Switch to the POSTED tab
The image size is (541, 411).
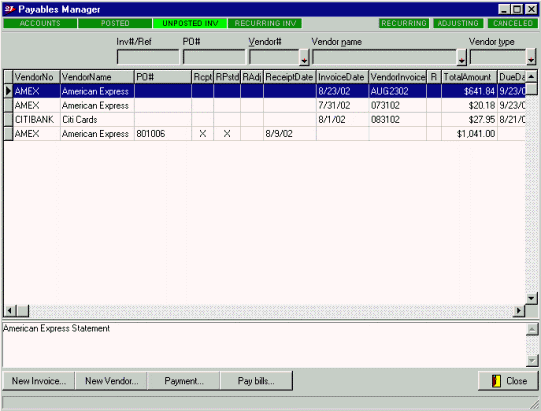coord(115,23)
